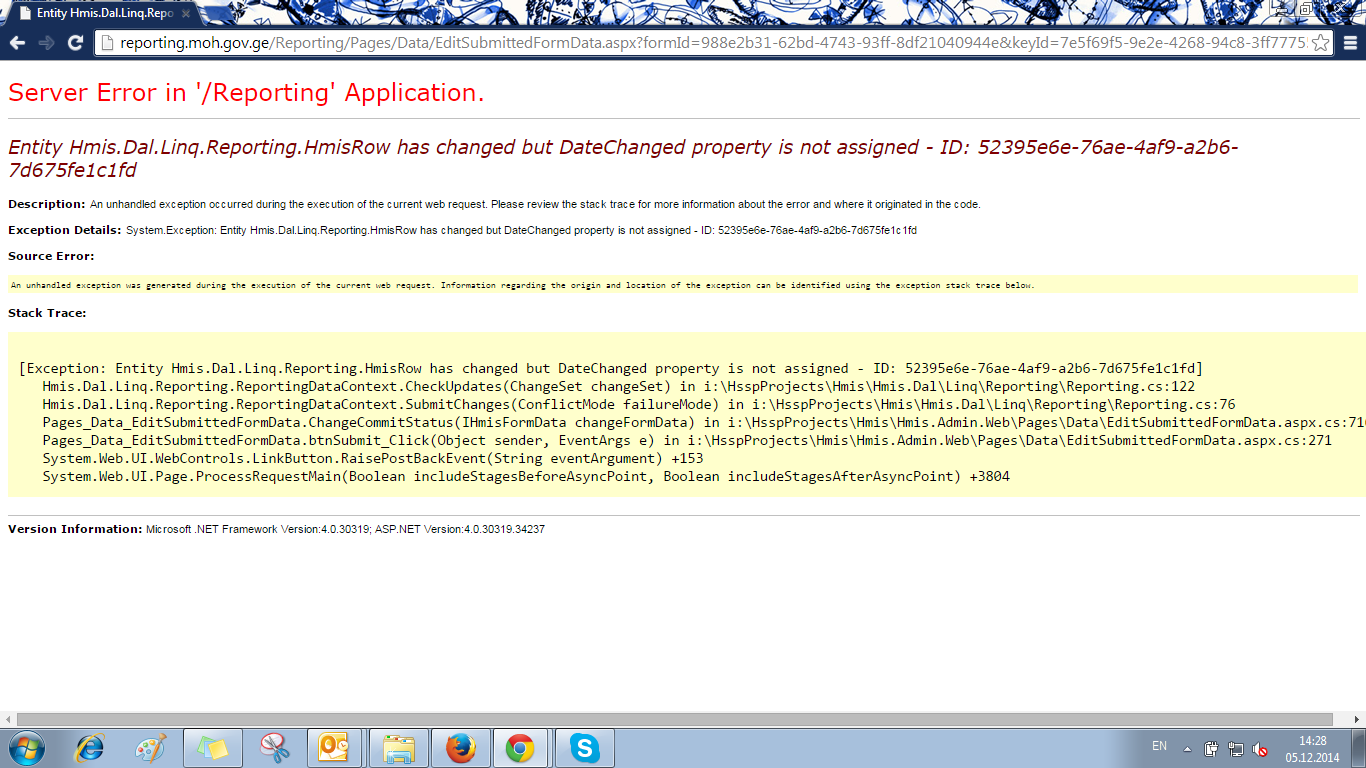Open Windows Explorer file manager
The height and width of the screenshot is (768, 1366).
coord(399,748)
